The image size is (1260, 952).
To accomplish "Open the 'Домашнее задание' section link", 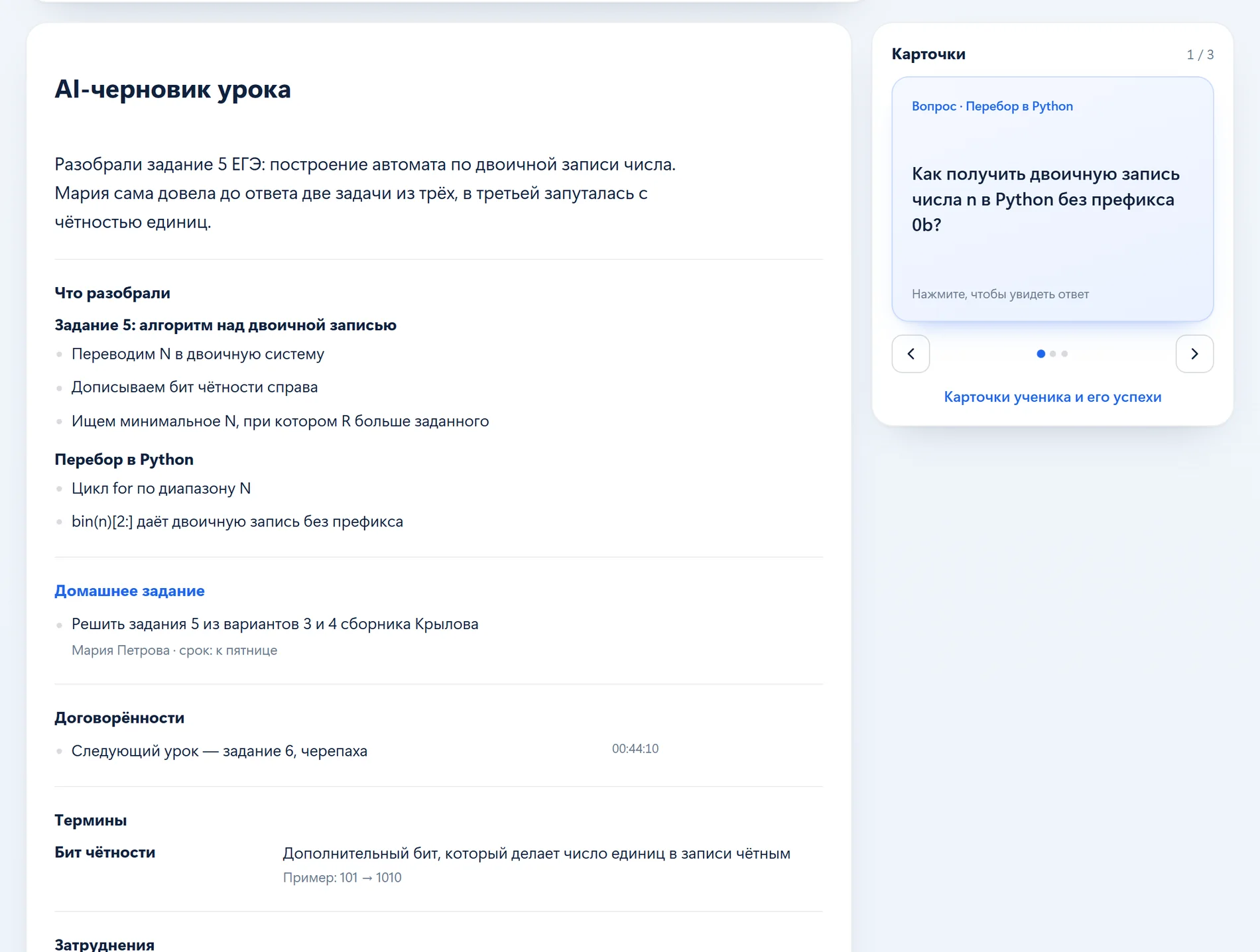I will point(129,591).
